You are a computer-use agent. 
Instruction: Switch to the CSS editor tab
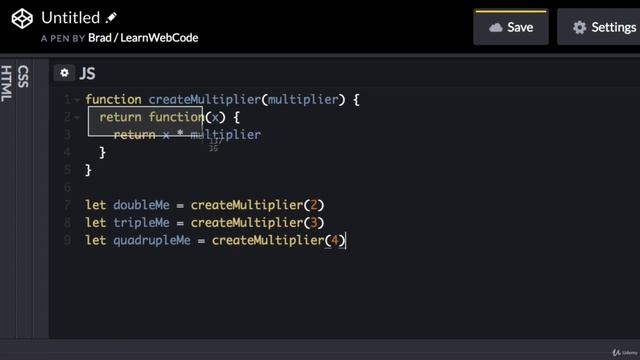[x=24, y=76]
